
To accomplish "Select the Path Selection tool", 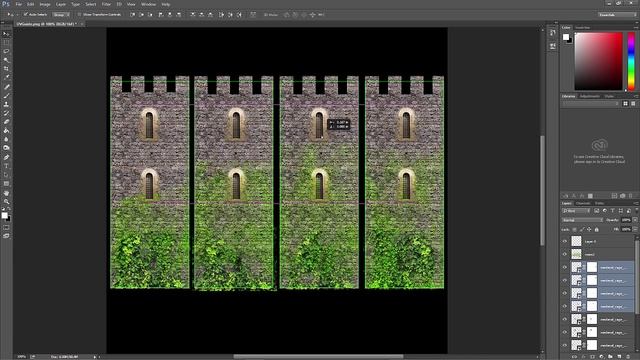I will click(6, 175).
